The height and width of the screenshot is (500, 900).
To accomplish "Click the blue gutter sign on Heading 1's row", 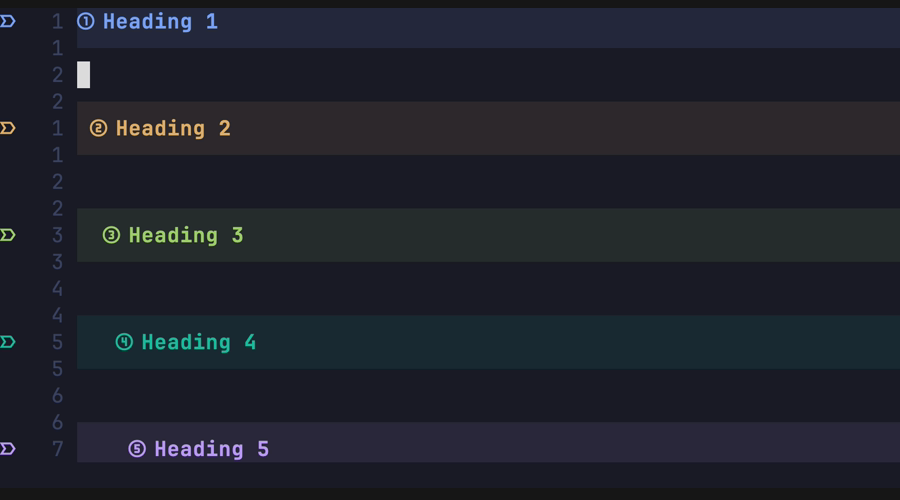I will (8, 21).
